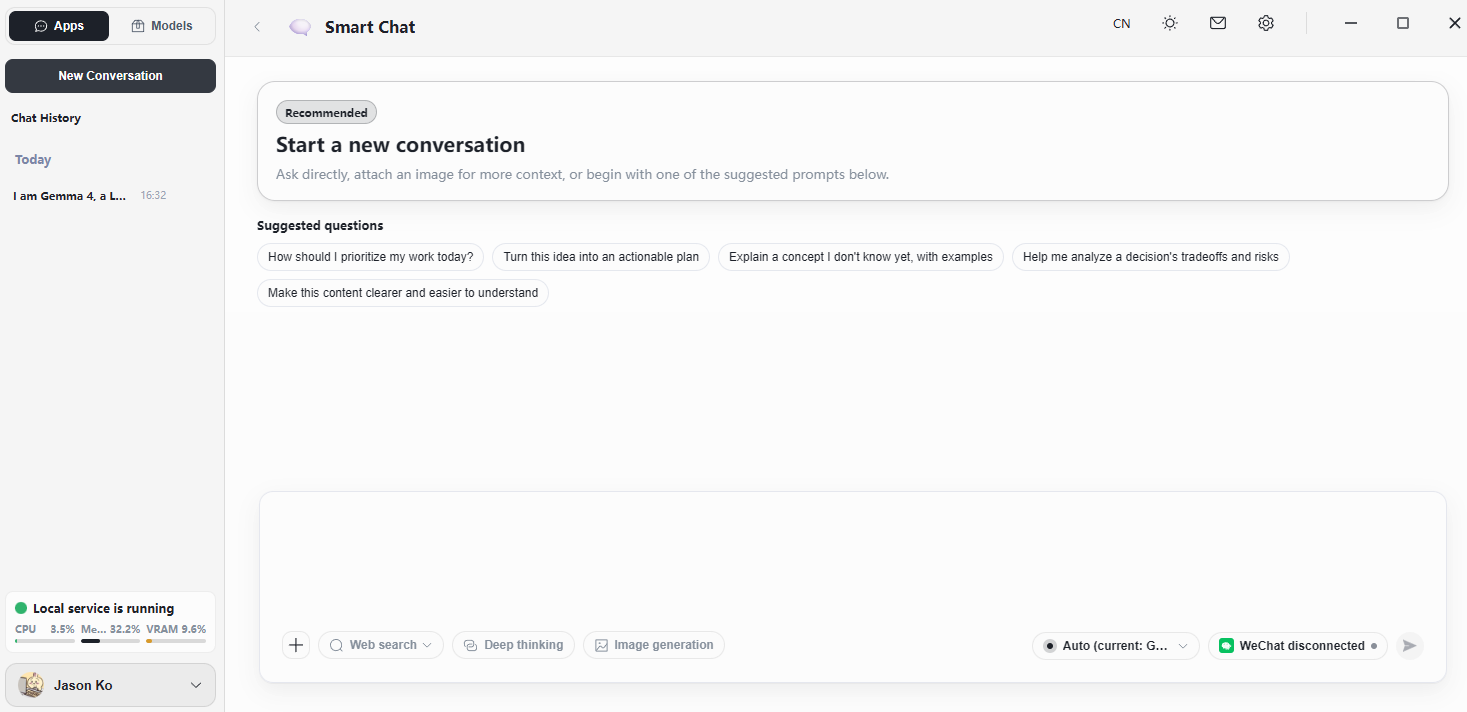Click the Chat History heading
1467x712 pixels.
[x=46, y=118]
